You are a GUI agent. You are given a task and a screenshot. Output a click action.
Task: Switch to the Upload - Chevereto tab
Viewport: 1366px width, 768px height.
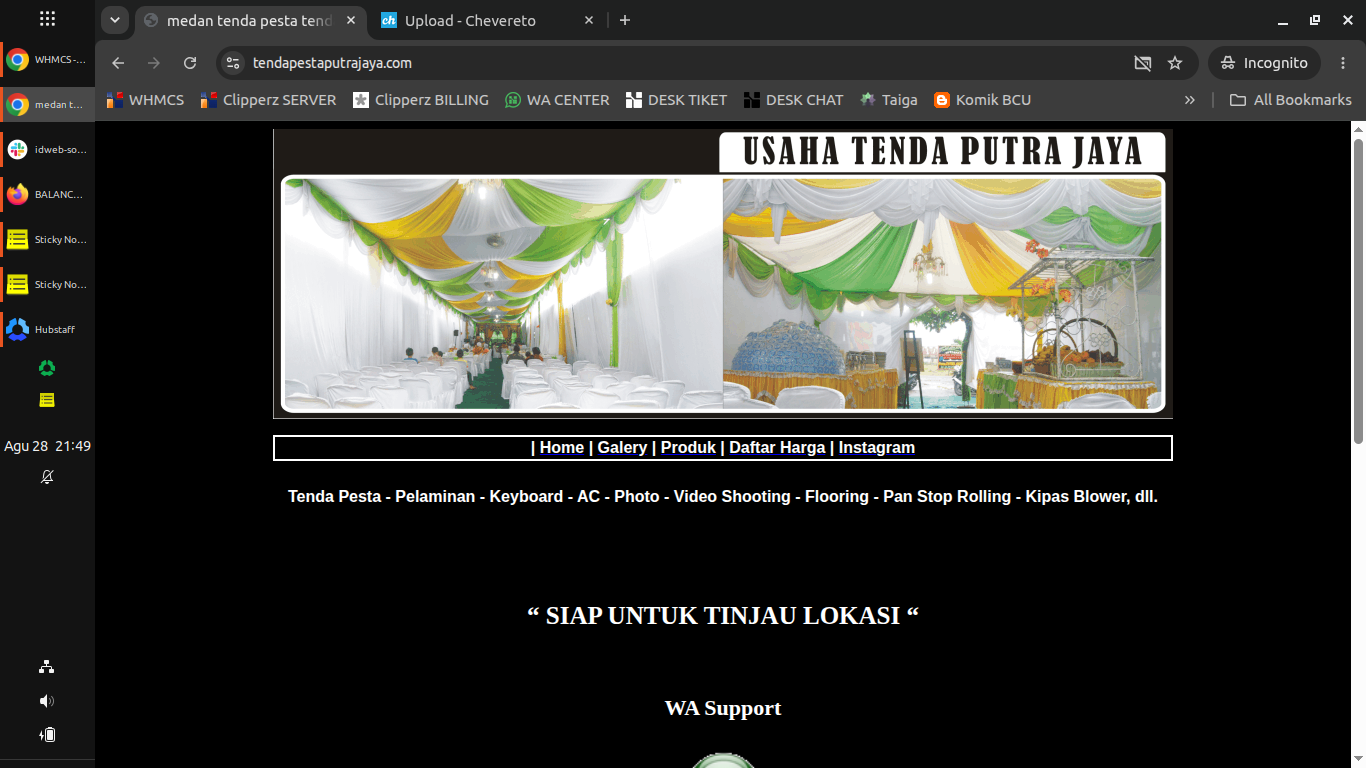tap(489, 20)
